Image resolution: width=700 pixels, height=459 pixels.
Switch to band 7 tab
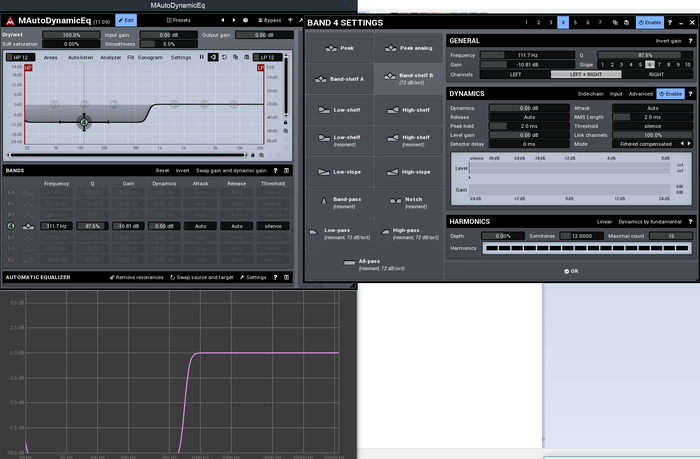[600, 22]
